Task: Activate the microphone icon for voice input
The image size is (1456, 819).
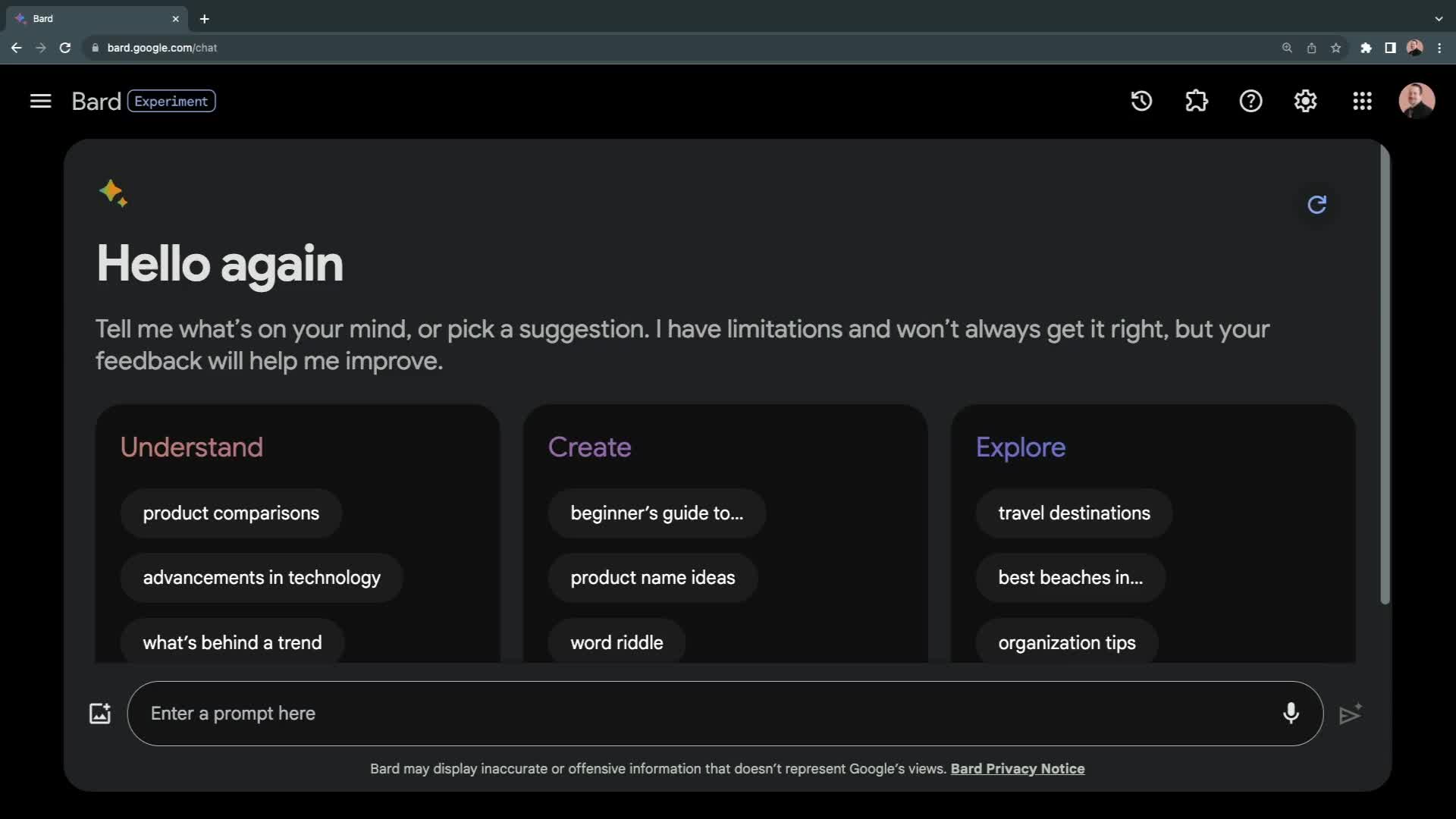Action: pos(1291,714)
